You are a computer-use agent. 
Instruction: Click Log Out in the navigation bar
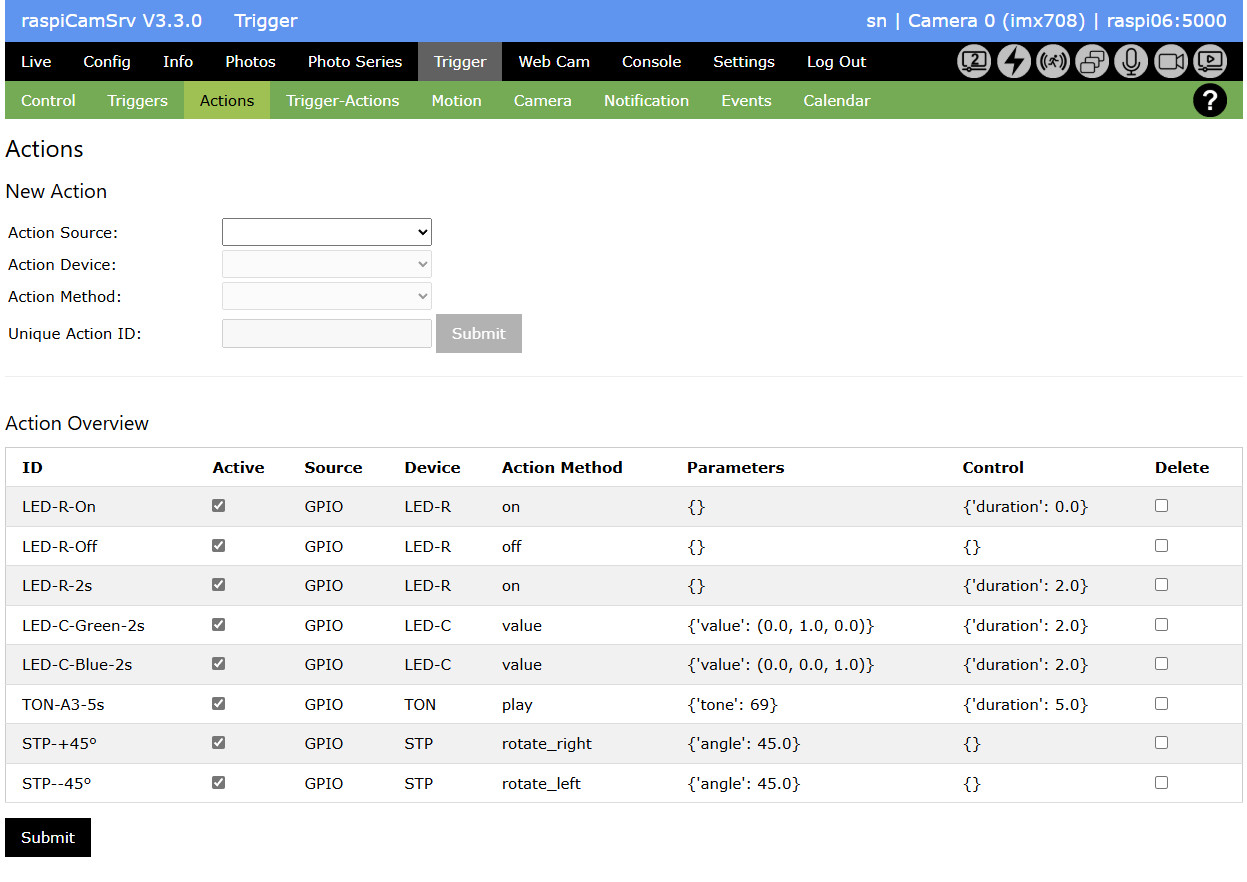click(x=836, y=62)
